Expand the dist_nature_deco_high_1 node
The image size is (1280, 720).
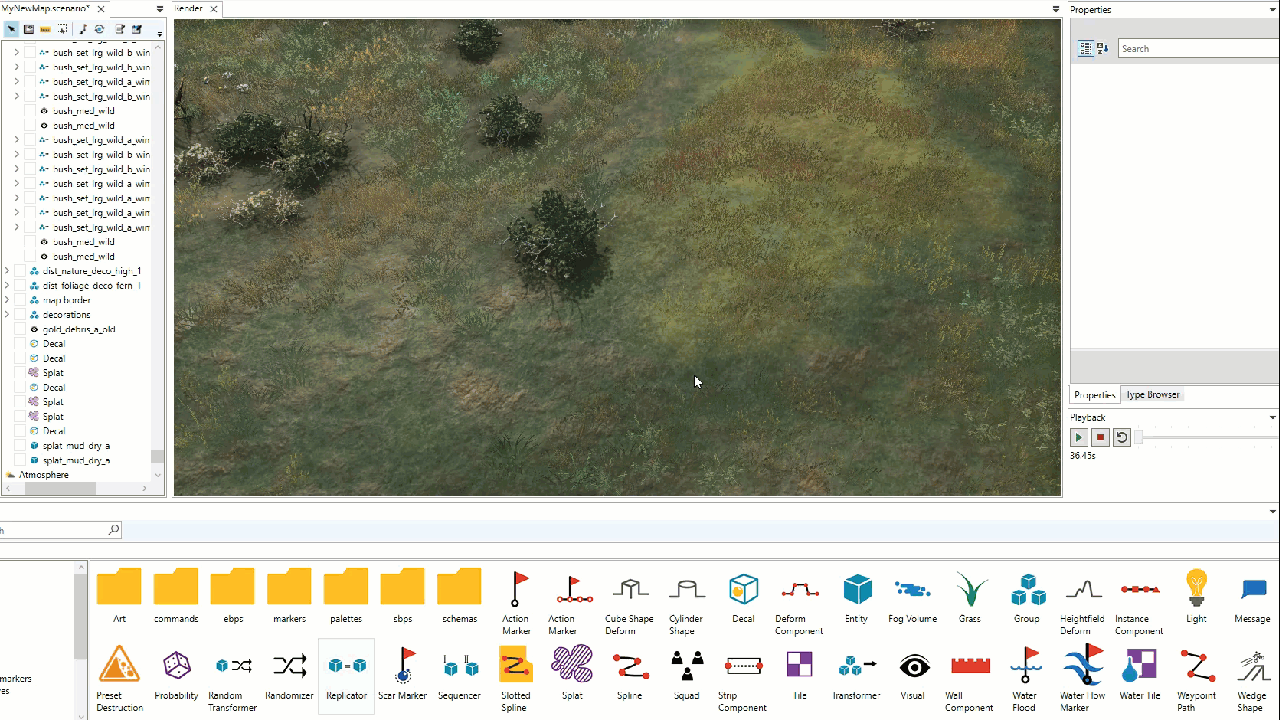tap(7, 271)
